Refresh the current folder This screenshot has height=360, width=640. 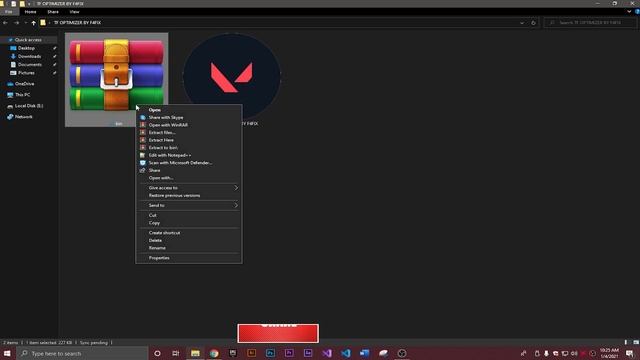coord(533,23)
